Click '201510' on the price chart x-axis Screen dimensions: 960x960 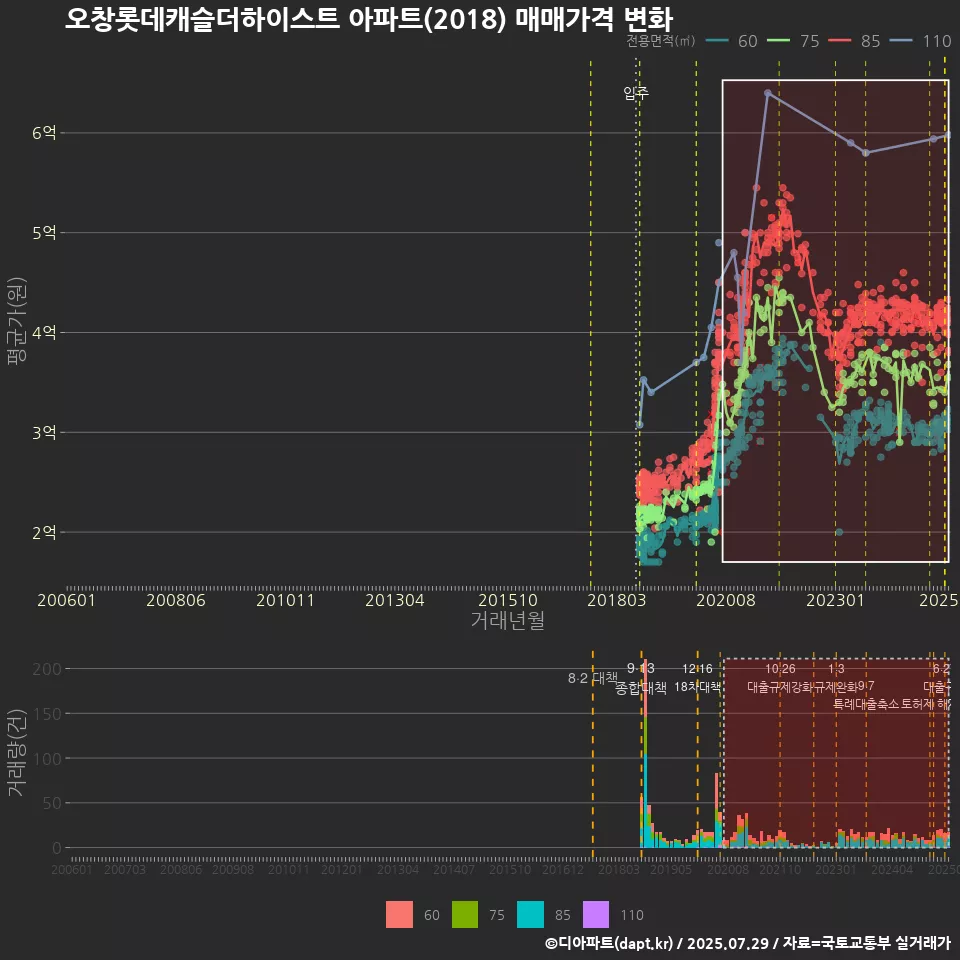(x=508, y=600)
